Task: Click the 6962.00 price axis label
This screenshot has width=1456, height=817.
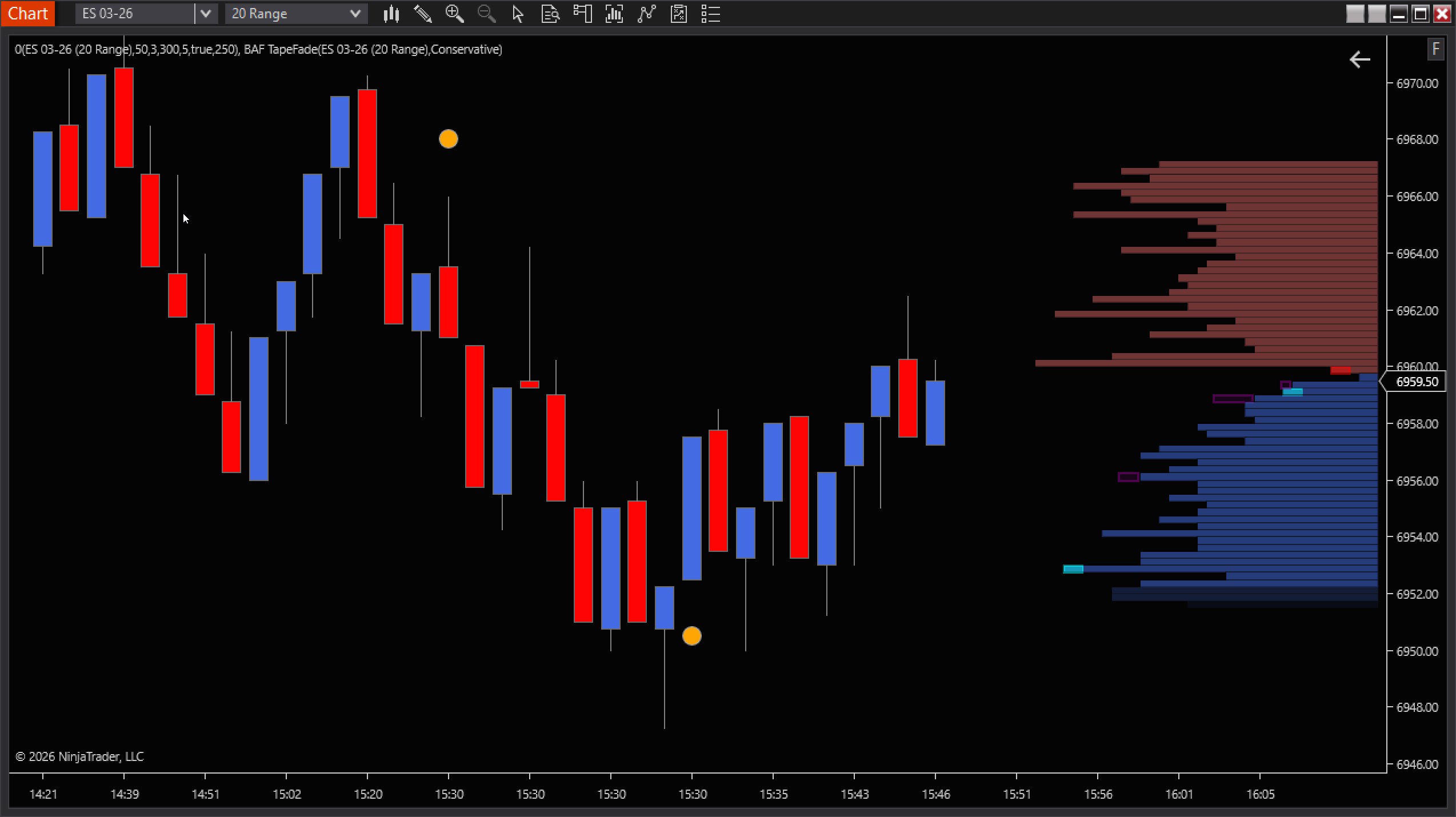Action: [x=1417, y=311]
